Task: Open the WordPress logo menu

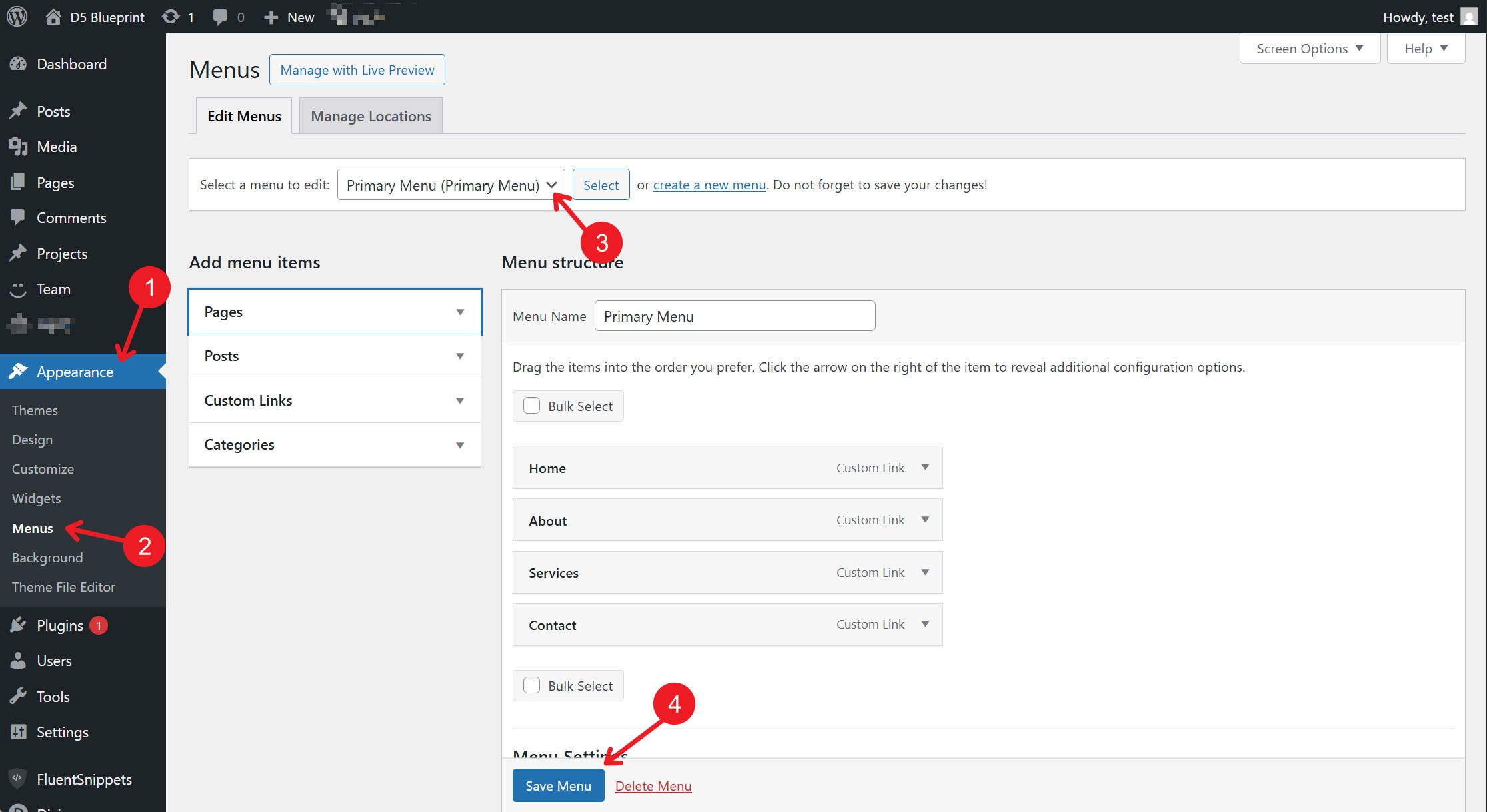Action: pos(17,17)
